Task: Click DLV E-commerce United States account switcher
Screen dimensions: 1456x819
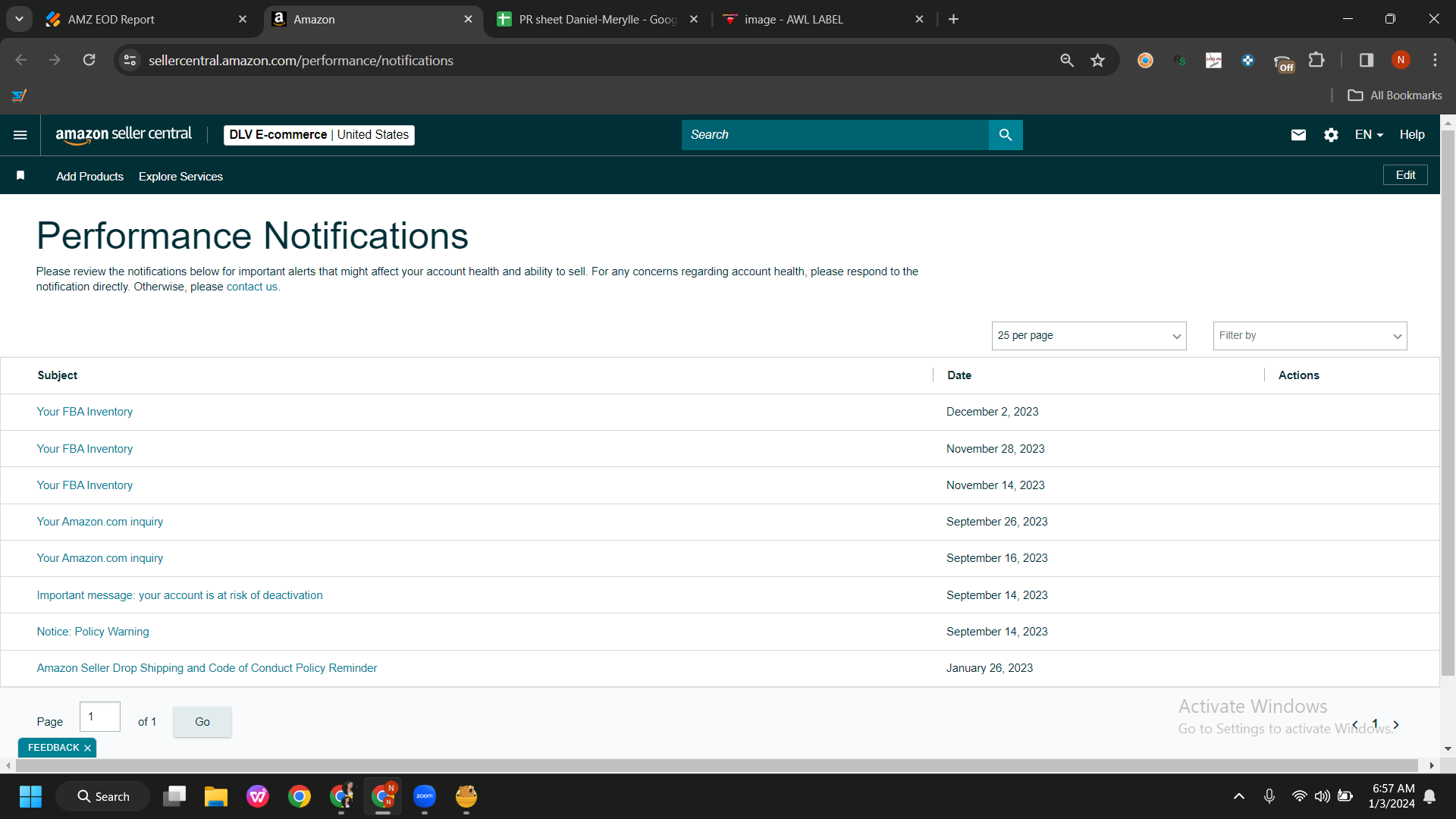Action: pos(319,135)
